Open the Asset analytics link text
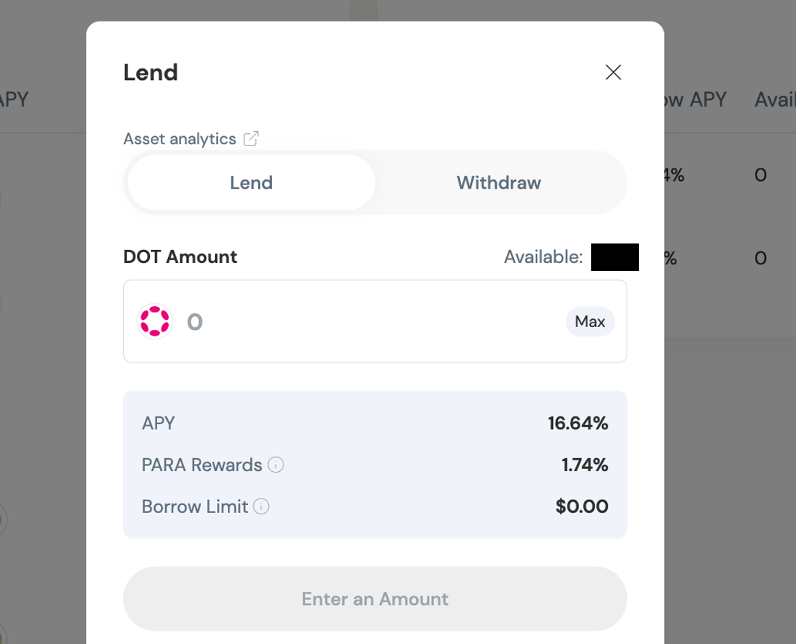 click(x=179, y=139)
